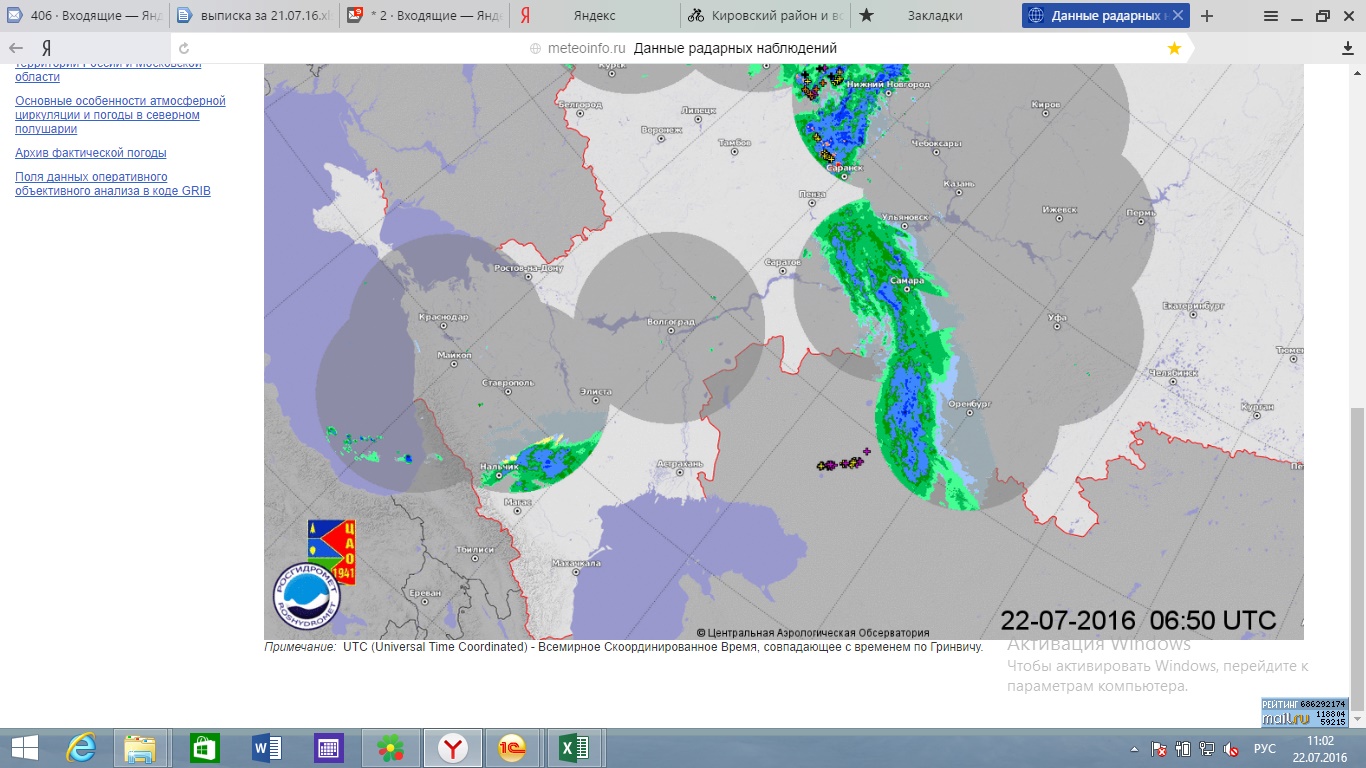The image size is (1366, 768).
Task: Click the Примечание UTC note text
Action: tap(624, 647)
